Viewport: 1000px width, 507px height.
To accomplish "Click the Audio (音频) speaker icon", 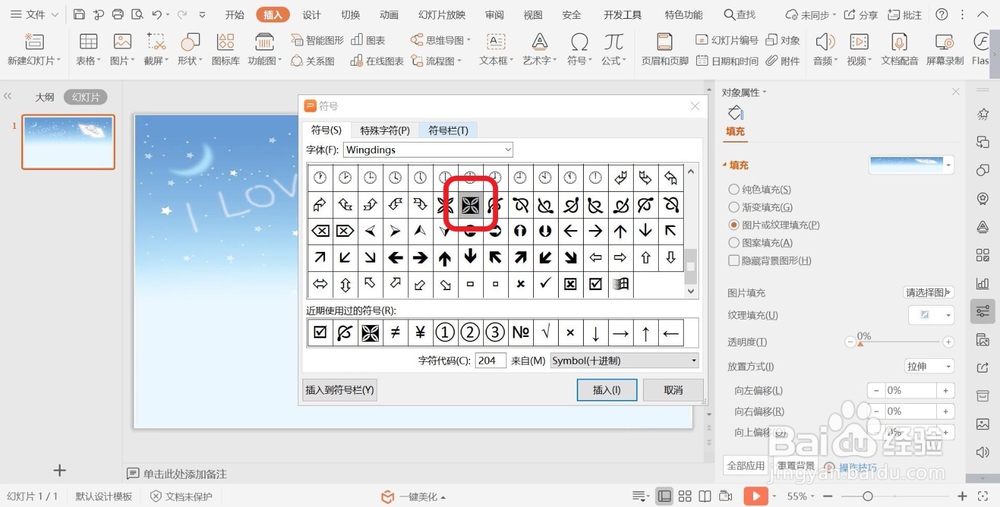I will click(825, 42).
